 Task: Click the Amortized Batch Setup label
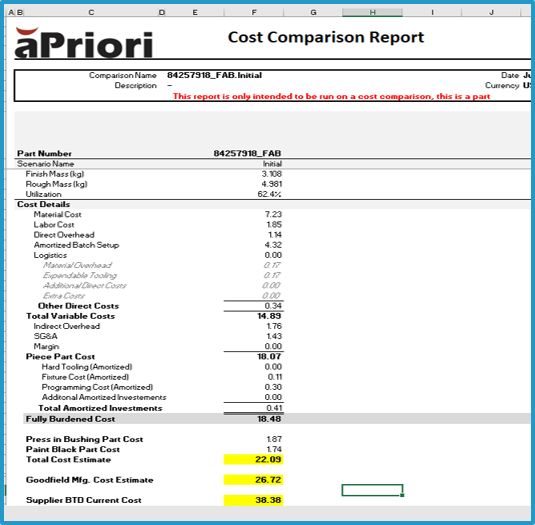(x=76, y=245)
